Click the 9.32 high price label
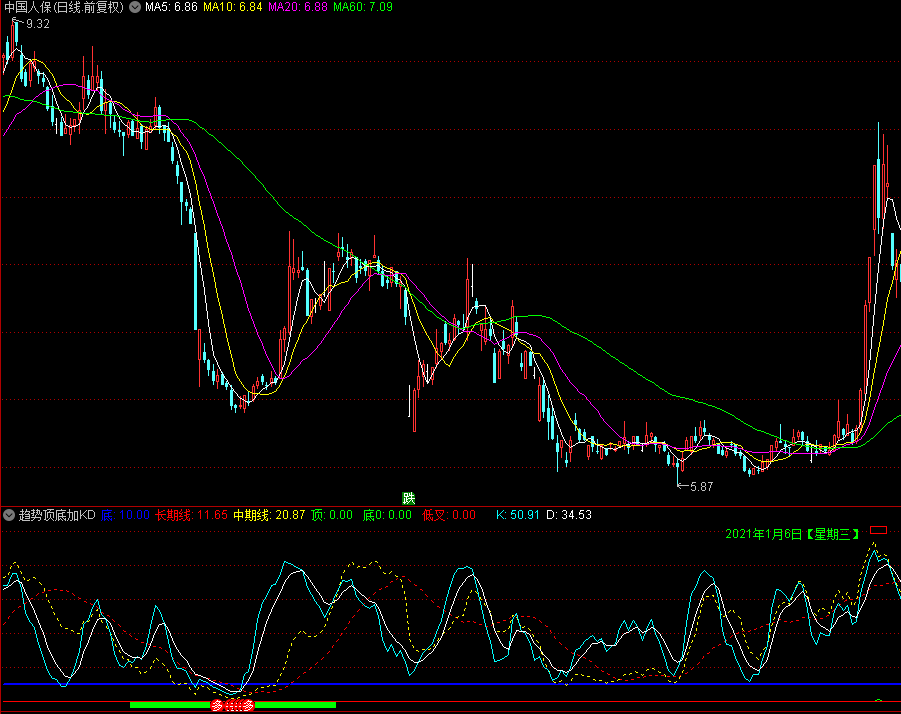This screenshot has width=901, height=714. pyautogui.click(x=38, y=24)
